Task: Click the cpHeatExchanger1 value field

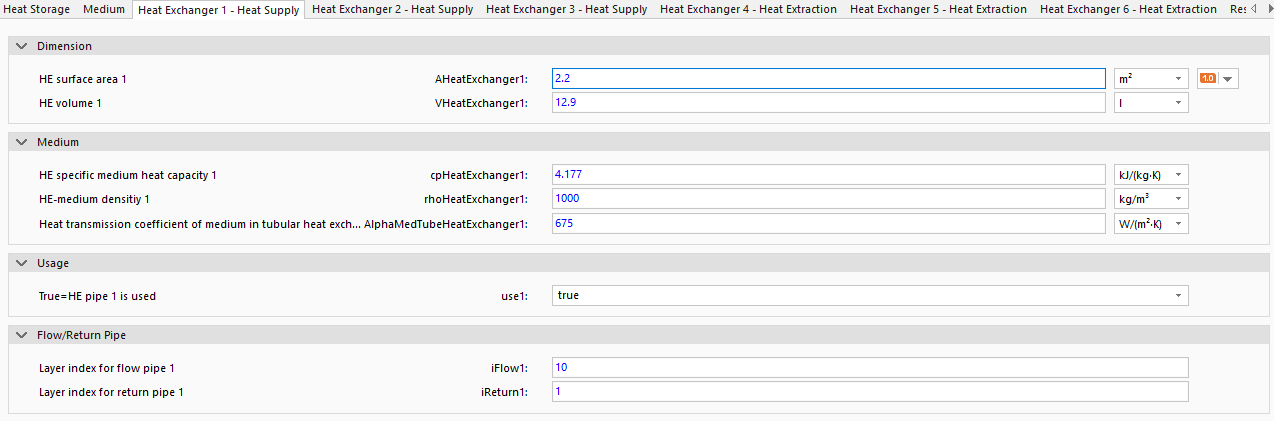Action: (x=828, y=175)
